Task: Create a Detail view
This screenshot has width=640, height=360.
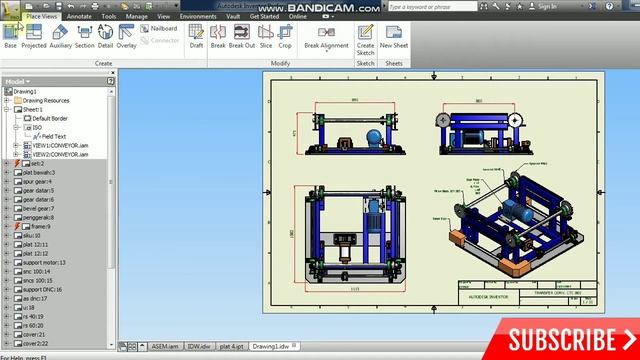Action: click(105, 37)
